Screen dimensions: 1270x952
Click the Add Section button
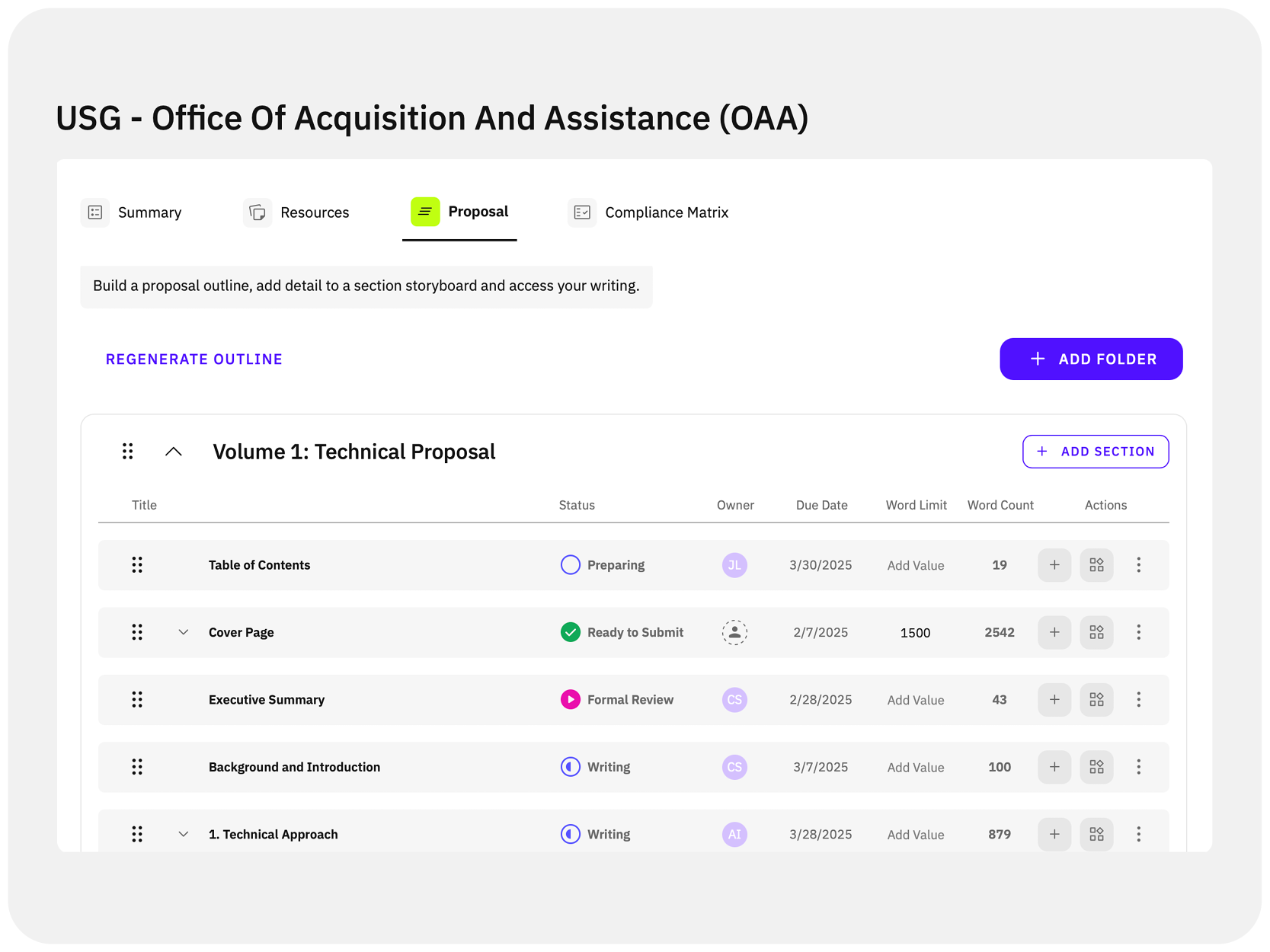tap(1096, 452)
